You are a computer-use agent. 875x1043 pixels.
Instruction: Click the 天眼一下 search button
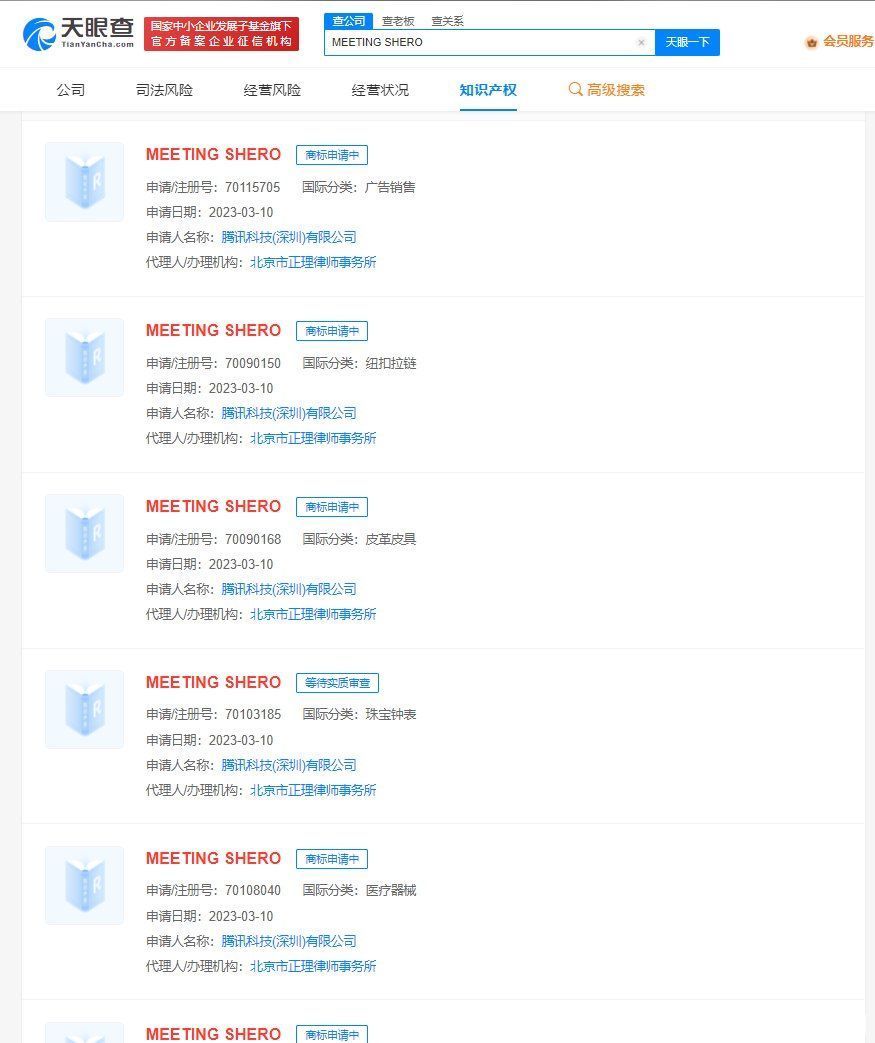687,42
